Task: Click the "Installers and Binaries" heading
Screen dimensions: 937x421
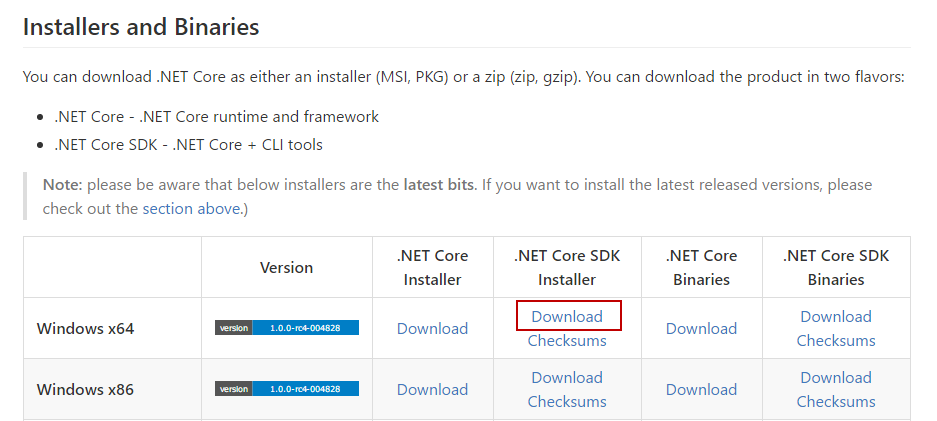Action: (x=141, y=27)
